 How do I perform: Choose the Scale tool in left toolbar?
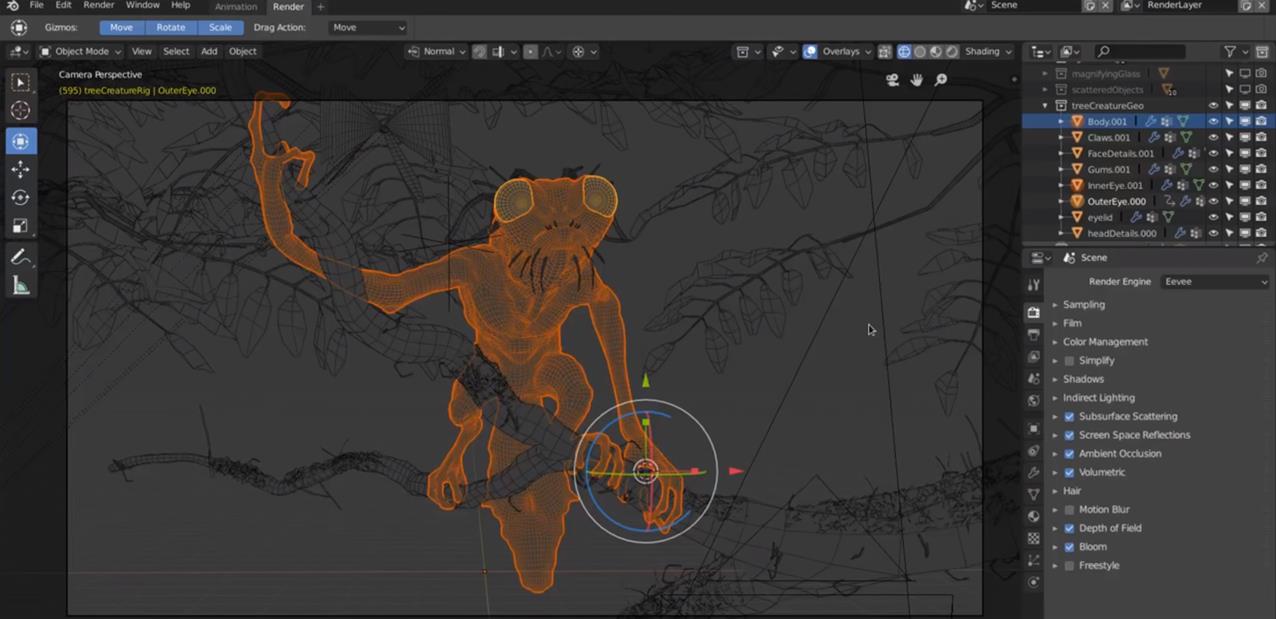20,226
